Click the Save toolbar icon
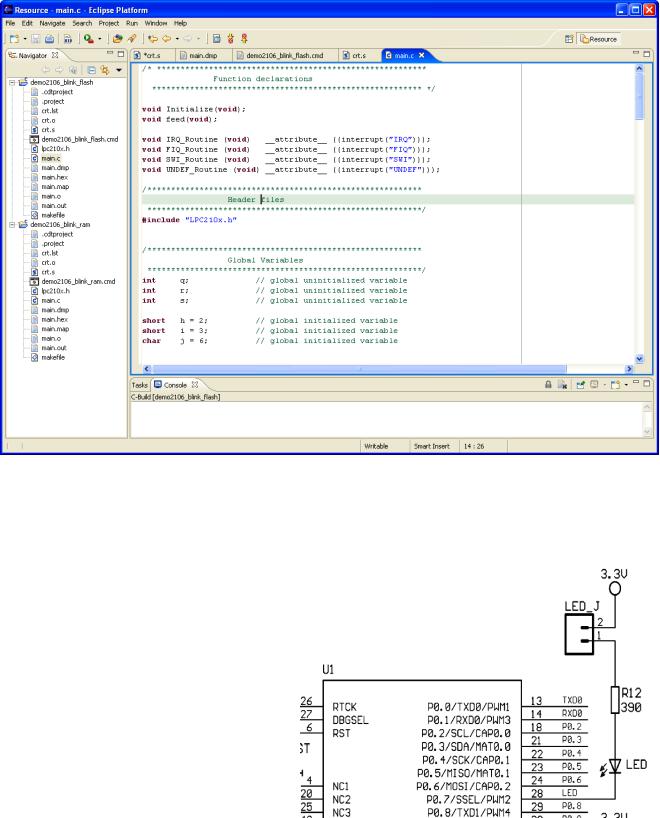Image resolution: width=660 pixels, height=818 pixels. click(x=35, y=39)
